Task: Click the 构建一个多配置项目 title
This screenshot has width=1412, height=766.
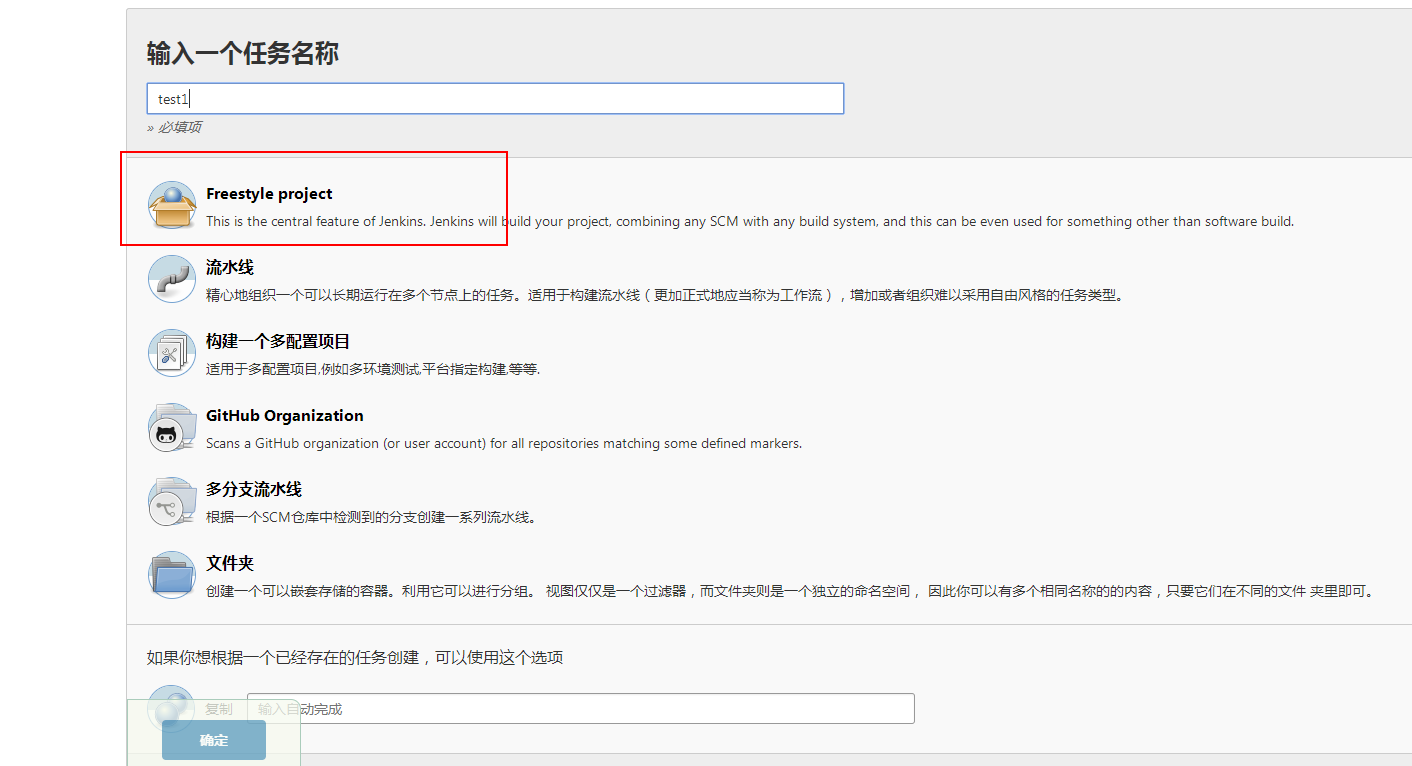Action: (x=278, y=342)
